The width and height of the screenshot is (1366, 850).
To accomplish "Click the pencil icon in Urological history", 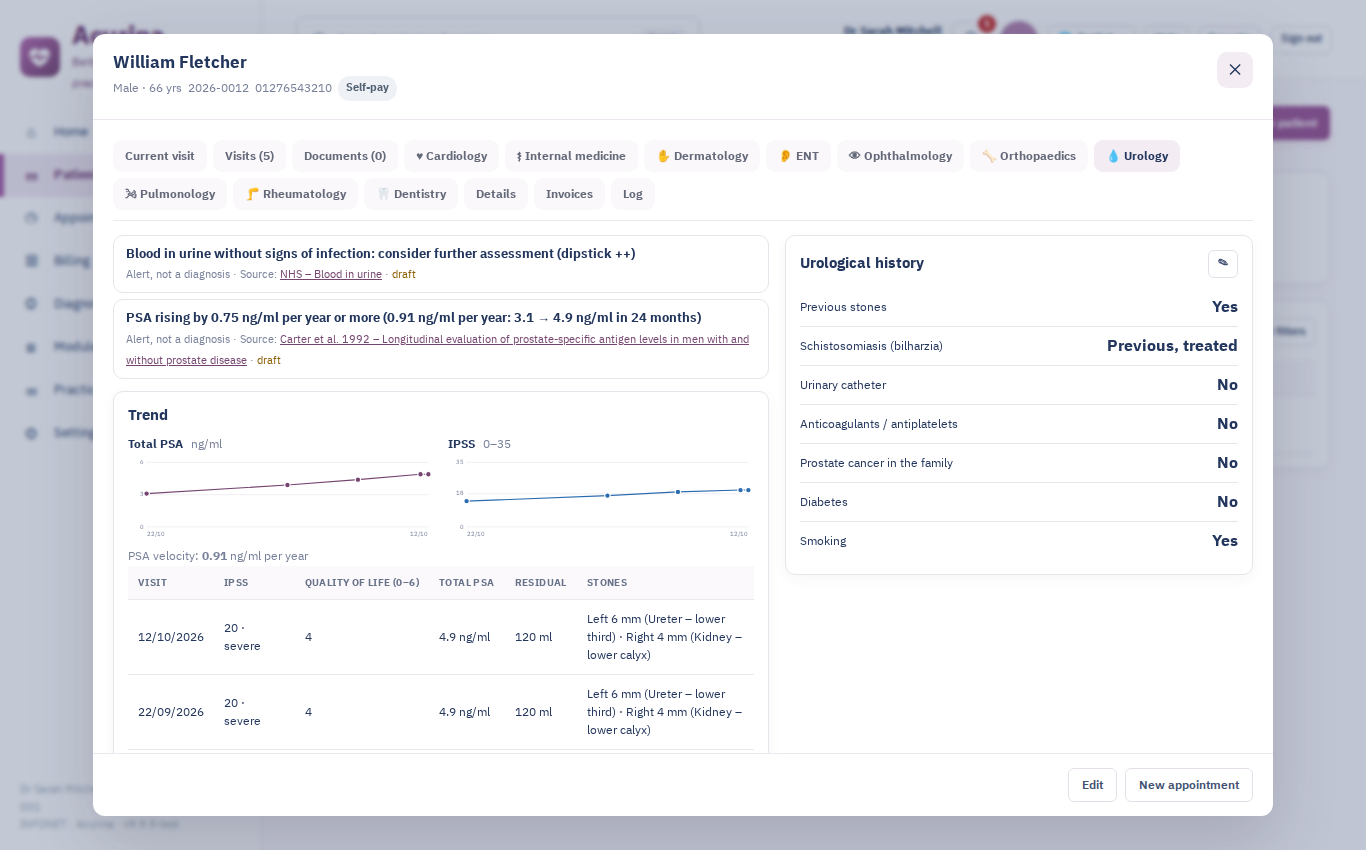I will click(x=1223, y=264).
